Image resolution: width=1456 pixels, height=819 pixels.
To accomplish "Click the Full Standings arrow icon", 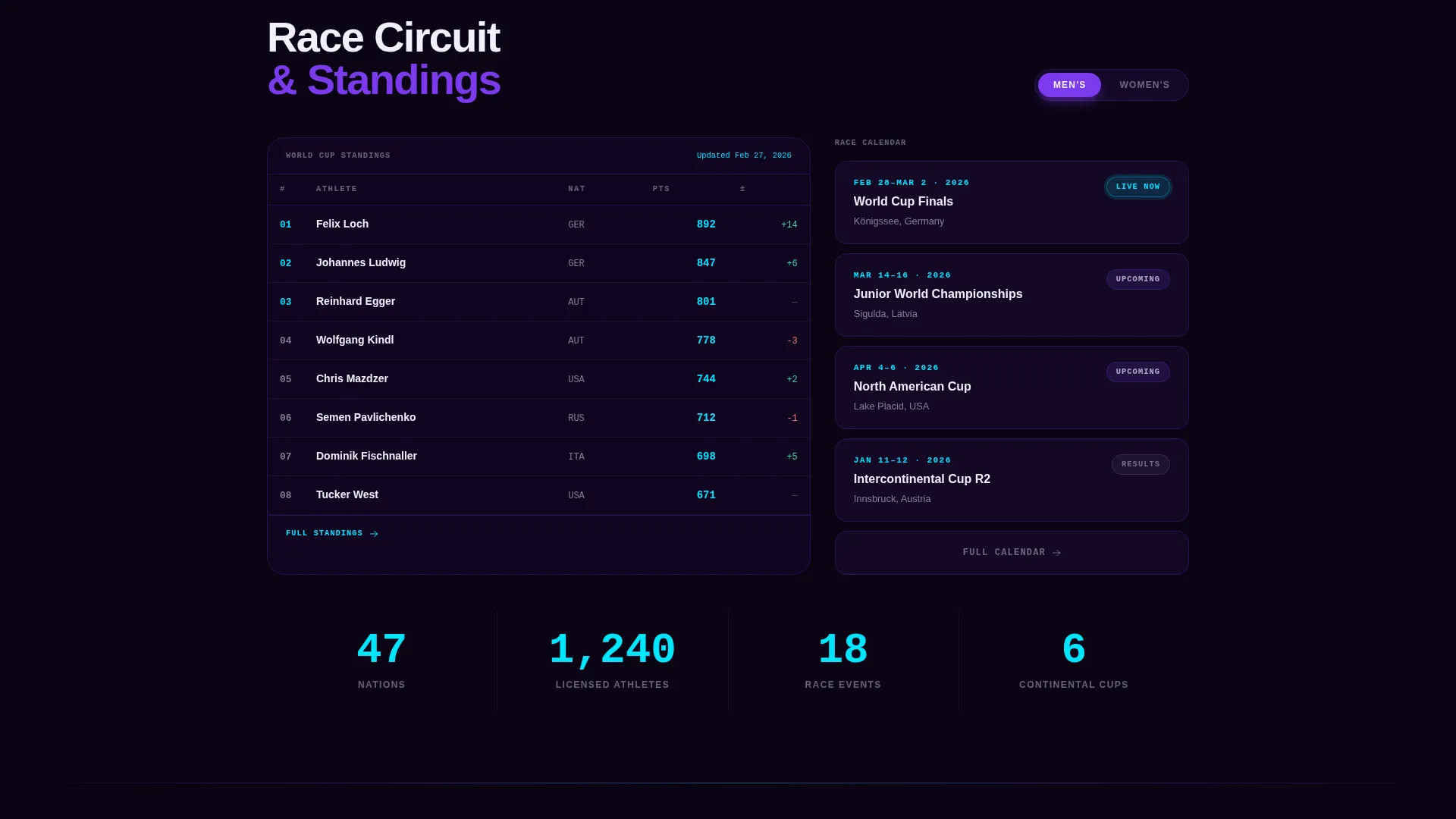I will tap(374, 534).
